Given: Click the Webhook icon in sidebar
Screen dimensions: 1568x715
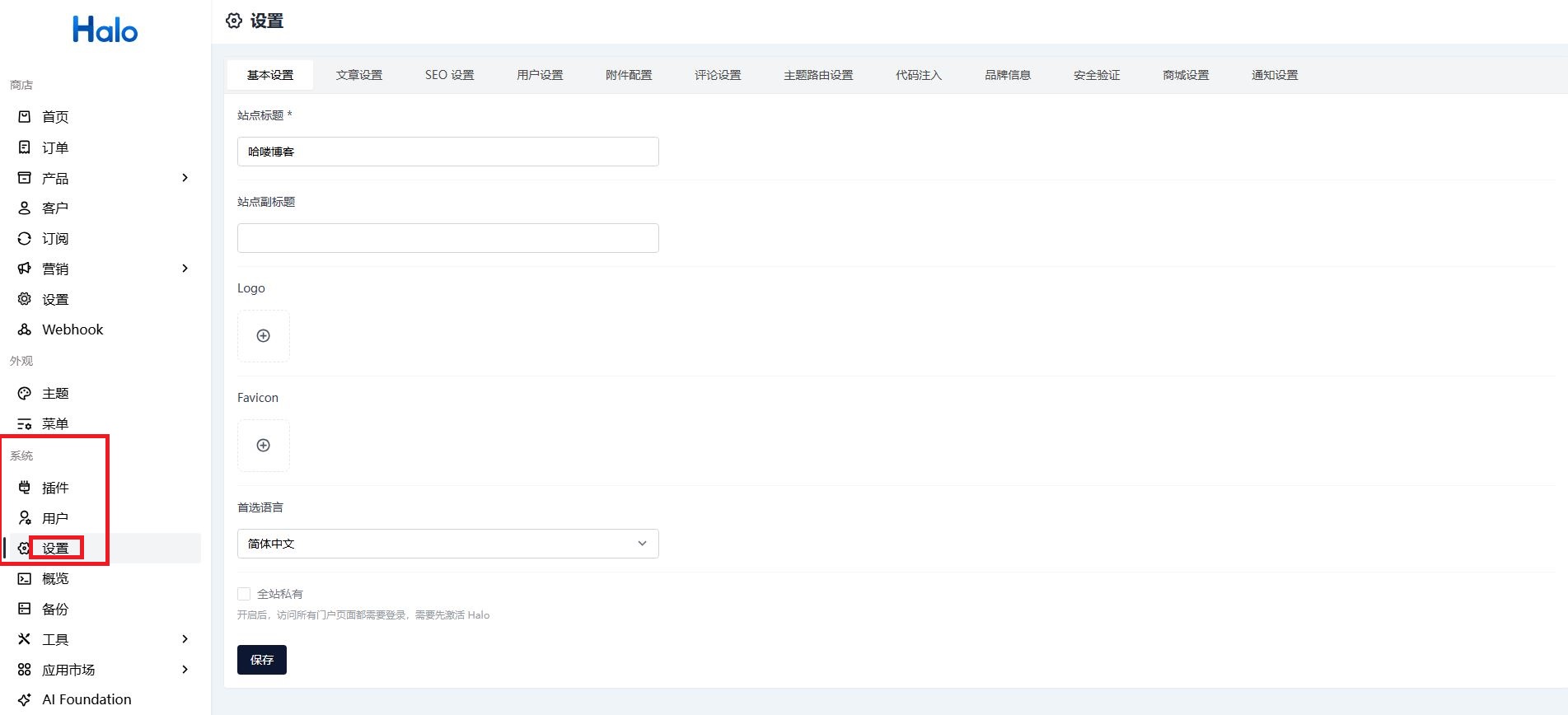Looking at the screenshot, I should coord(25,329).
